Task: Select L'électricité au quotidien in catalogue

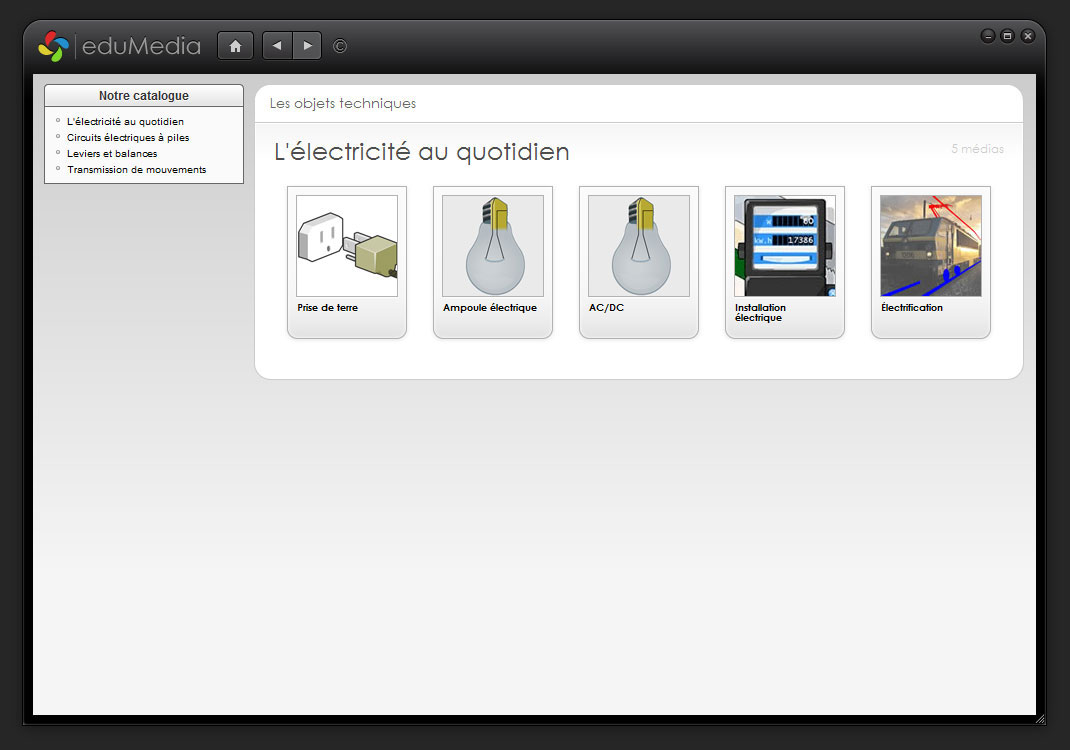Action: [125, 122]
